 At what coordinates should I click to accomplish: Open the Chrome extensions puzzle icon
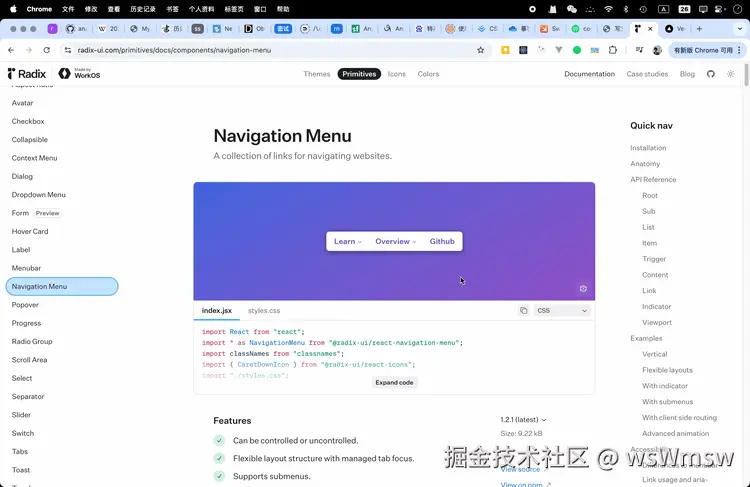[x=613, y=50]
